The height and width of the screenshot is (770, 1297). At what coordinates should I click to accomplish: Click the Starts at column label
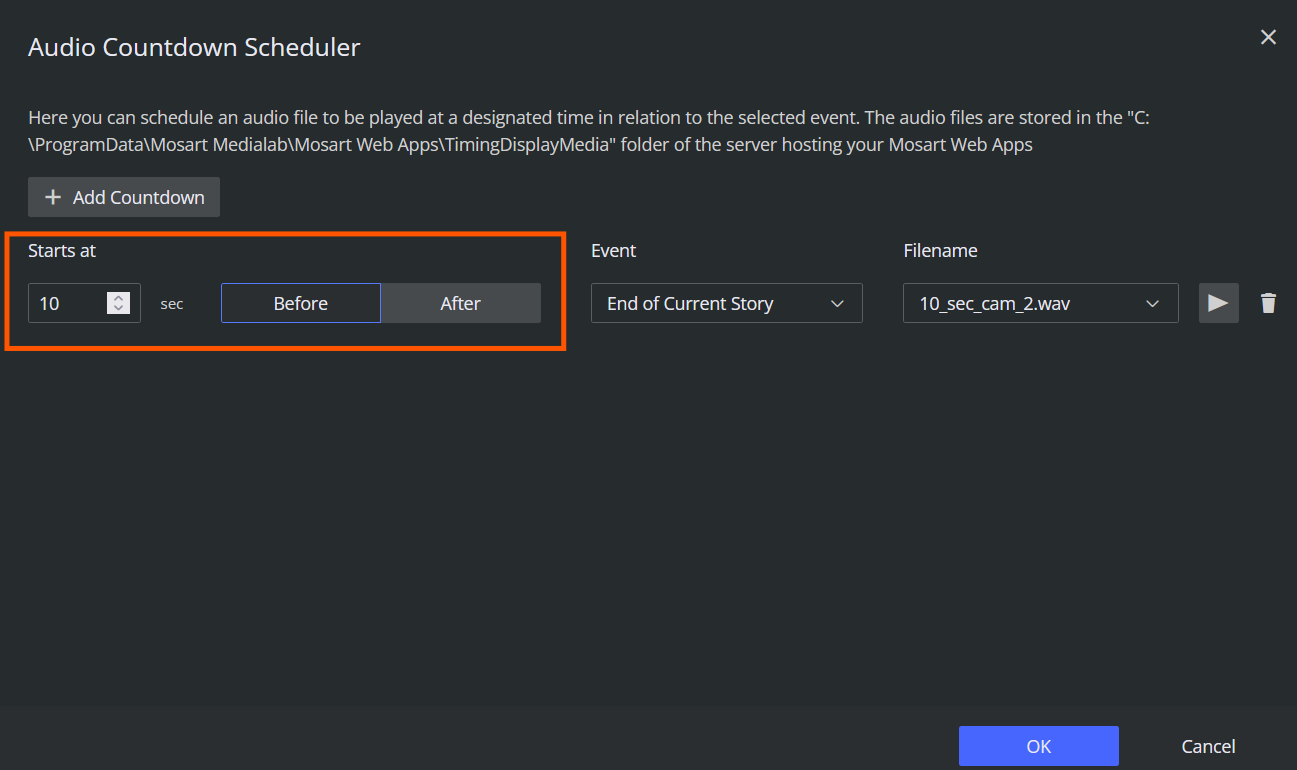pos(62,250)
